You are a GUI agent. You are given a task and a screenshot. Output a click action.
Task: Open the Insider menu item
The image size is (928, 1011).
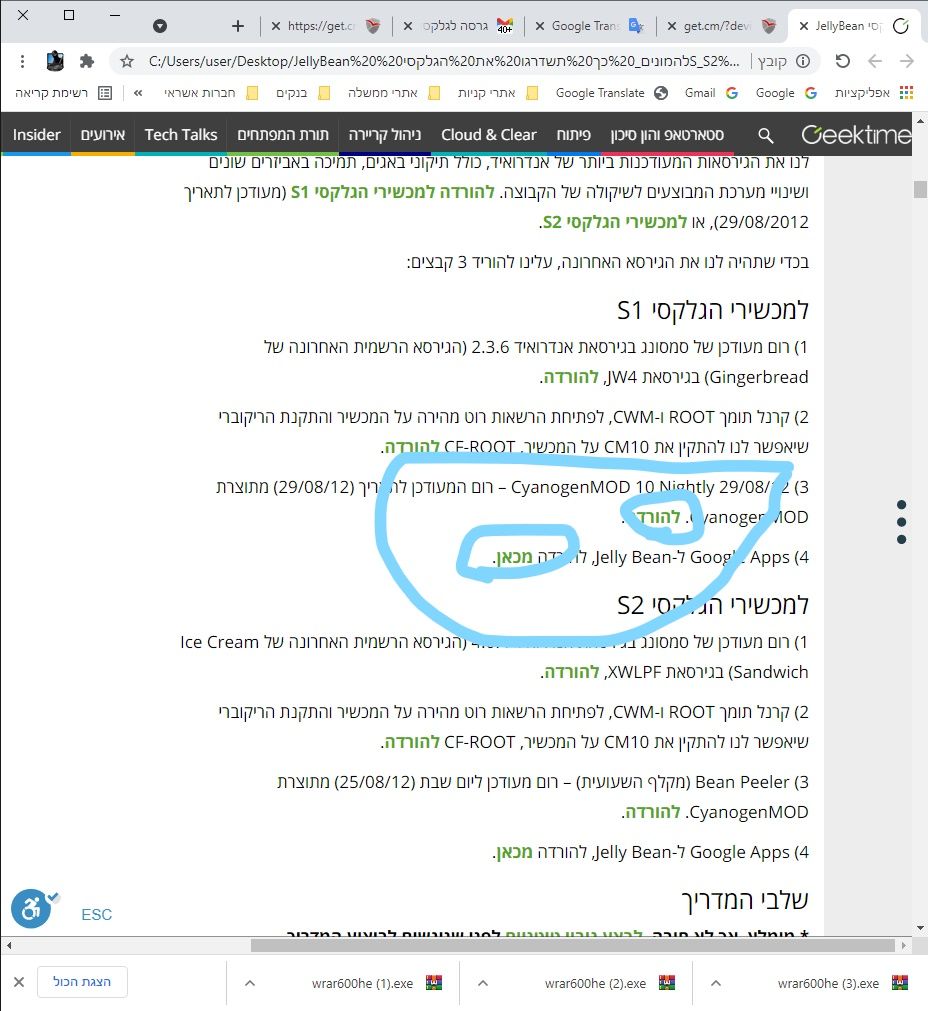pos(36,135)
